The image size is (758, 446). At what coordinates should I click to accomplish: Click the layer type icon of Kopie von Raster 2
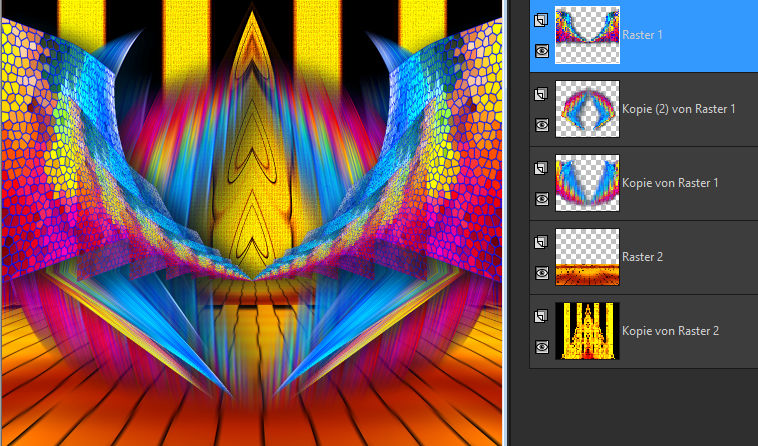pyautogui.click(x=541, y=316)
